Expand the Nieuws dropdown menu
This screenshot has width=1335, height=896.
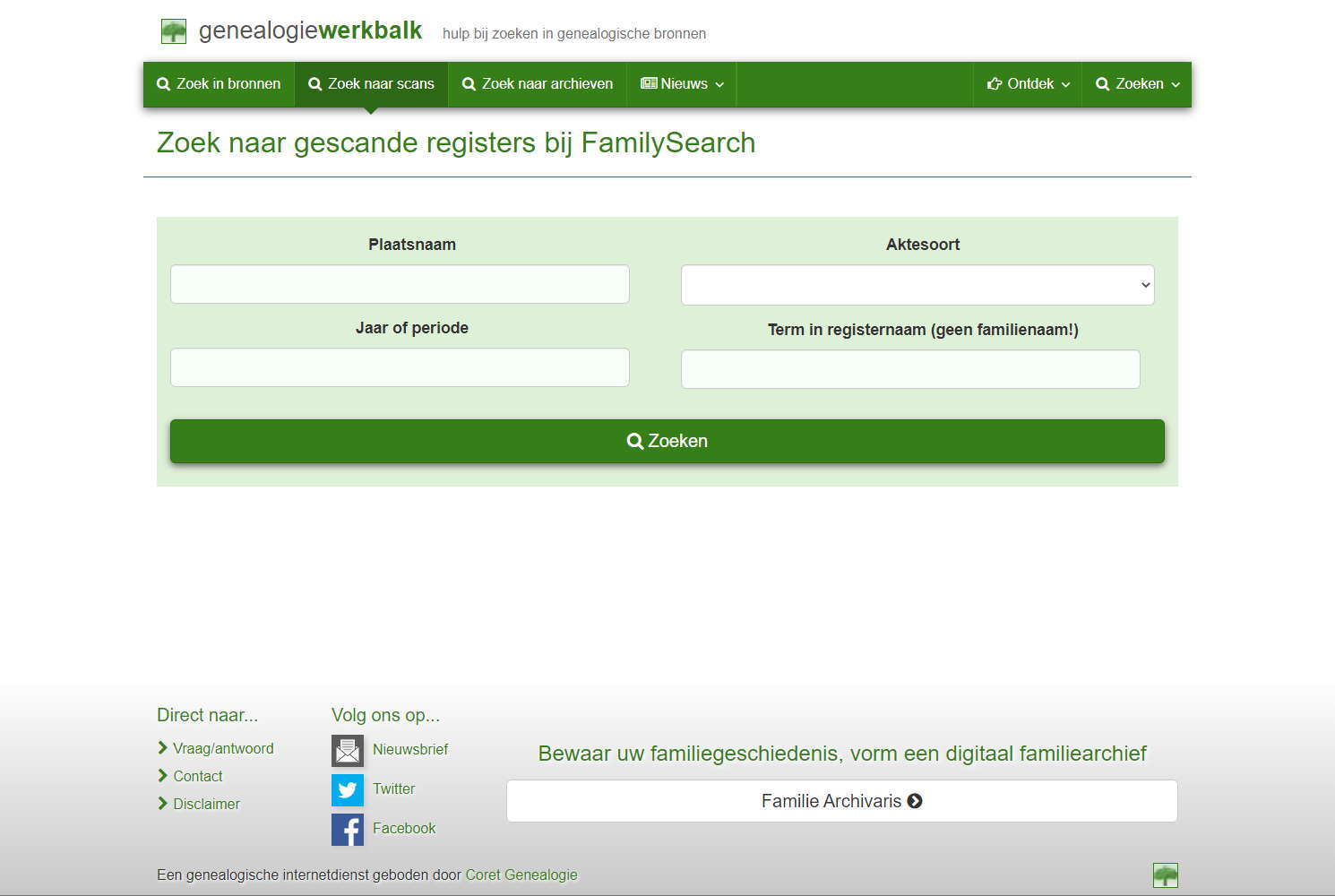click(x=682, y=84)
